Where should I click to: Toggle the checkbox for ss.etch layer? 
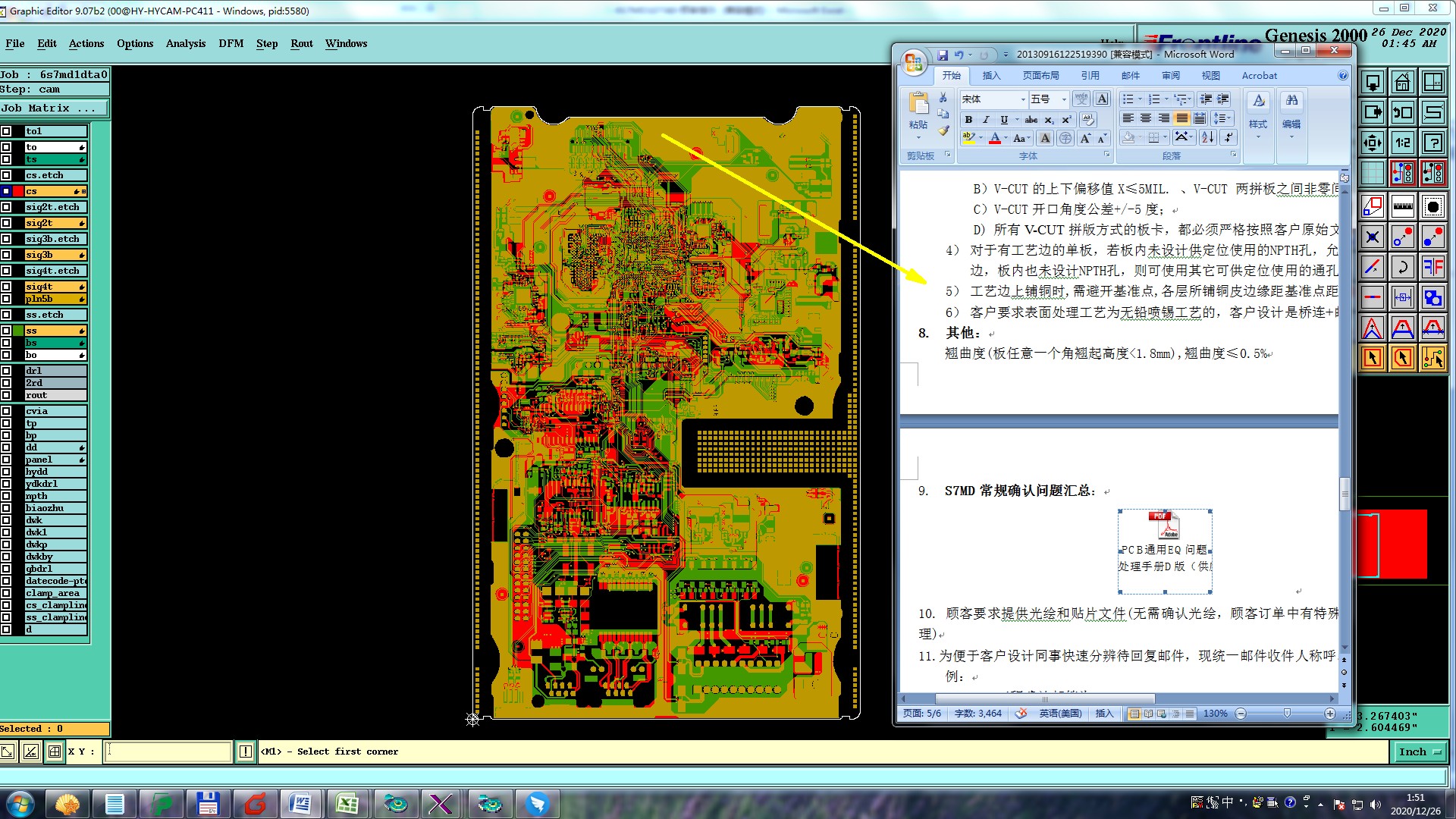tap(6, 315)
